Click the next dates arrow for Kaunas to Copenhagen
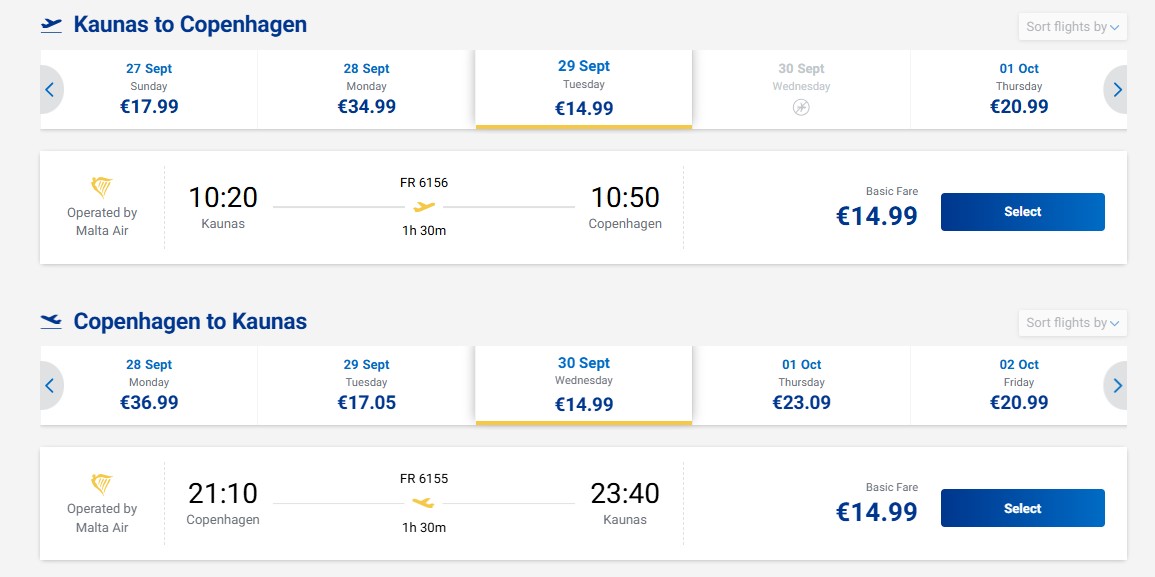The width and height of the screenshot is (1155, 577). (1116, 90)
